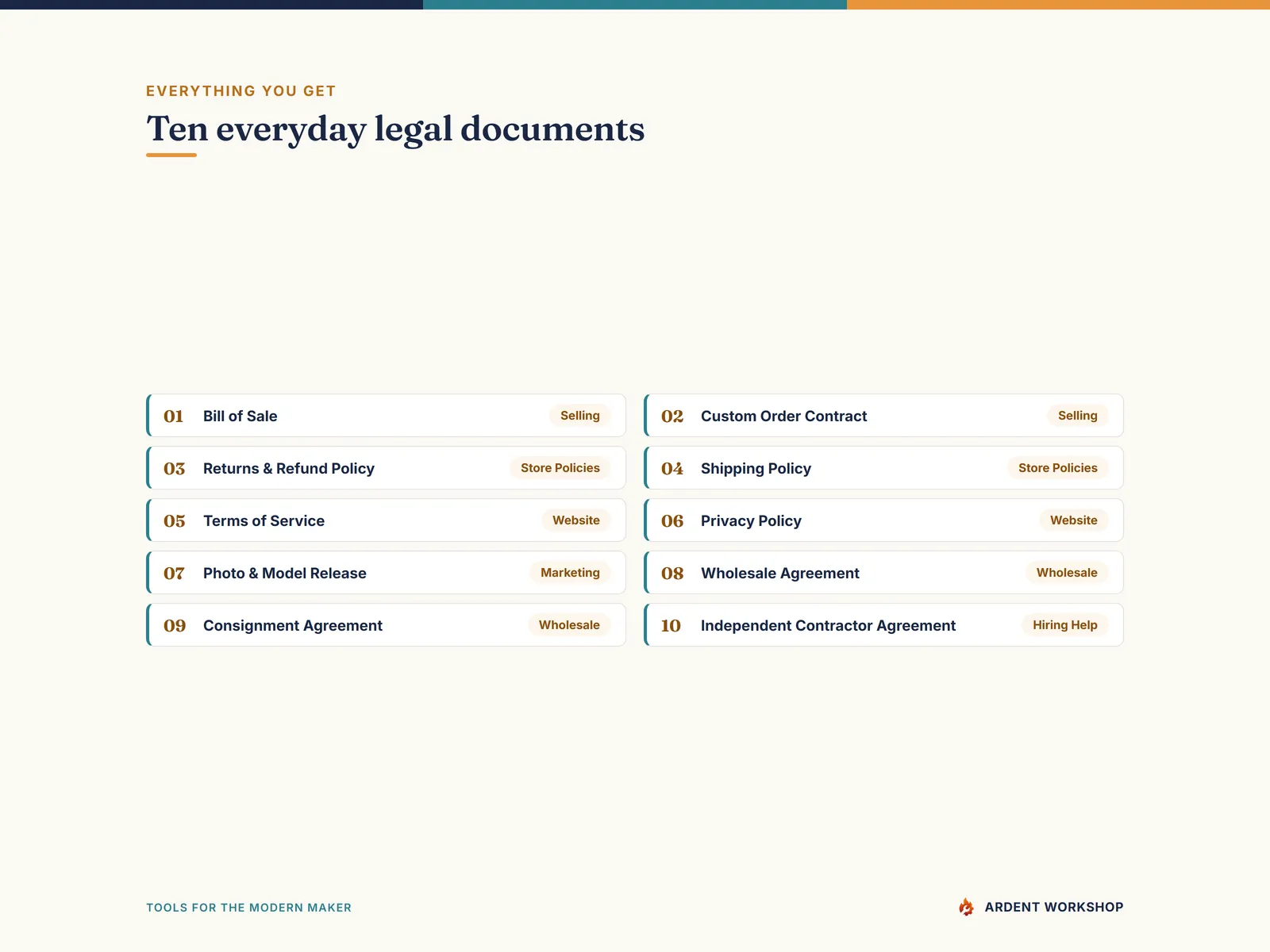1270x952 pixels.
Task: Click Store Policies tag on Shipping Policy
Action: point(1058,468)
